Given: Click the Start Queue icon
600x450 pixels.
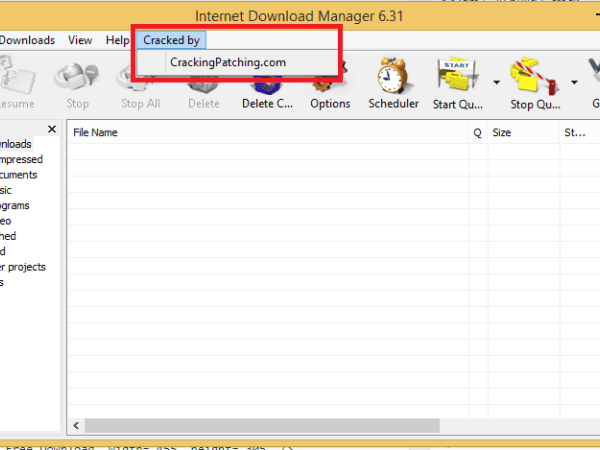Looking at the screenshot, I should 458,83.
